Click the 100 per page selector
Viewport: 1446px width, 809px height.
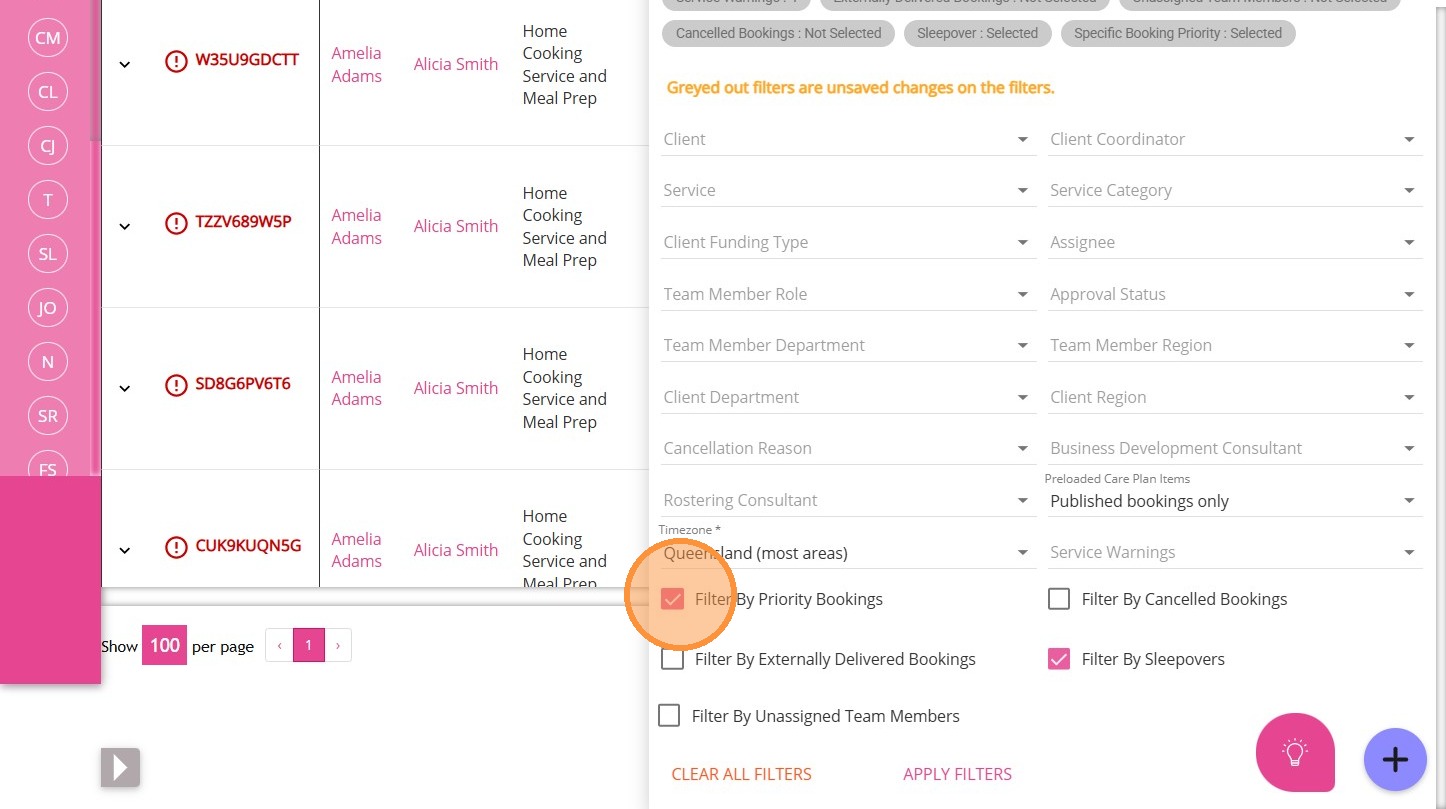[164, 646]
